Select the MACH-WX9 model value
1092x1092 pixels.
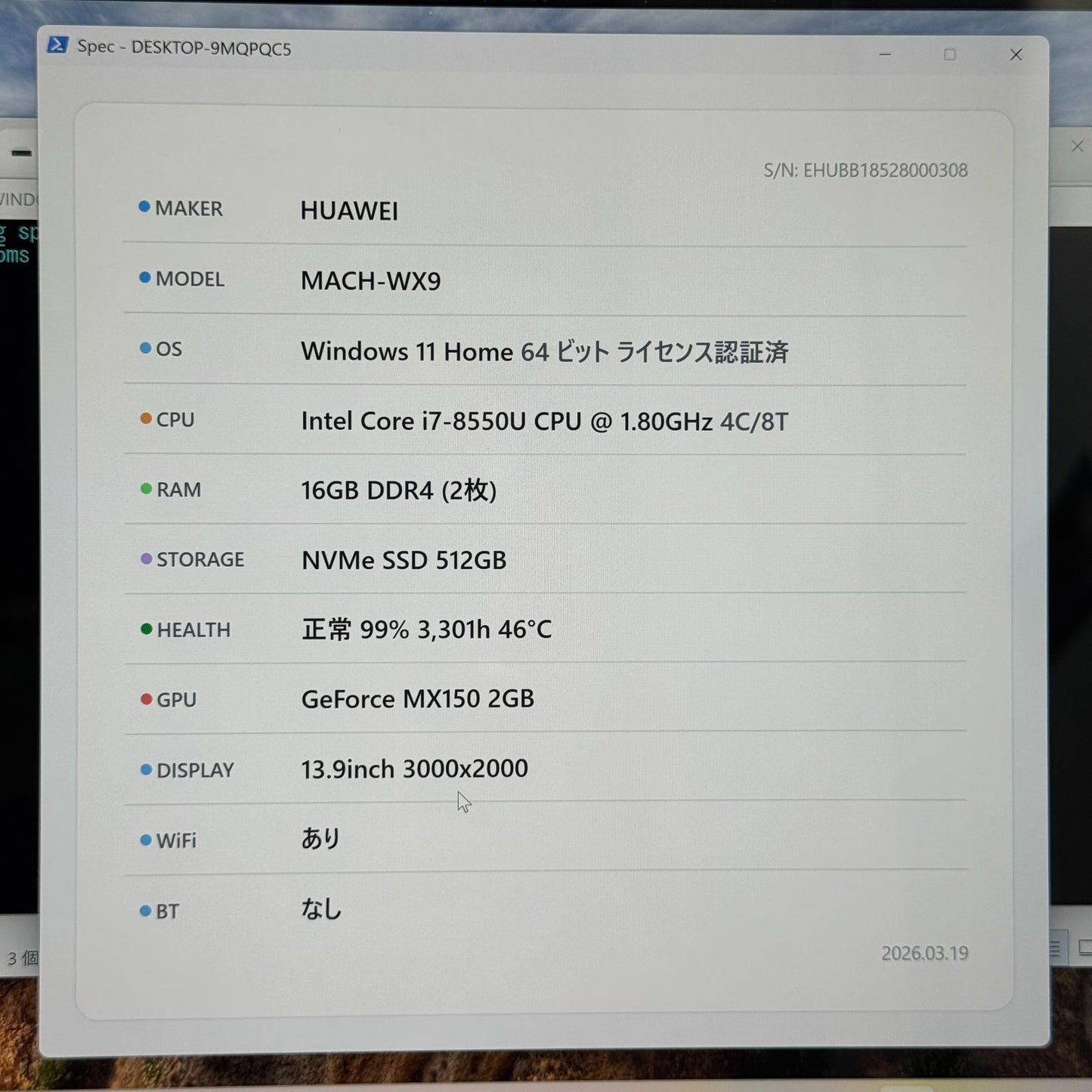click(x=371, y=281)
